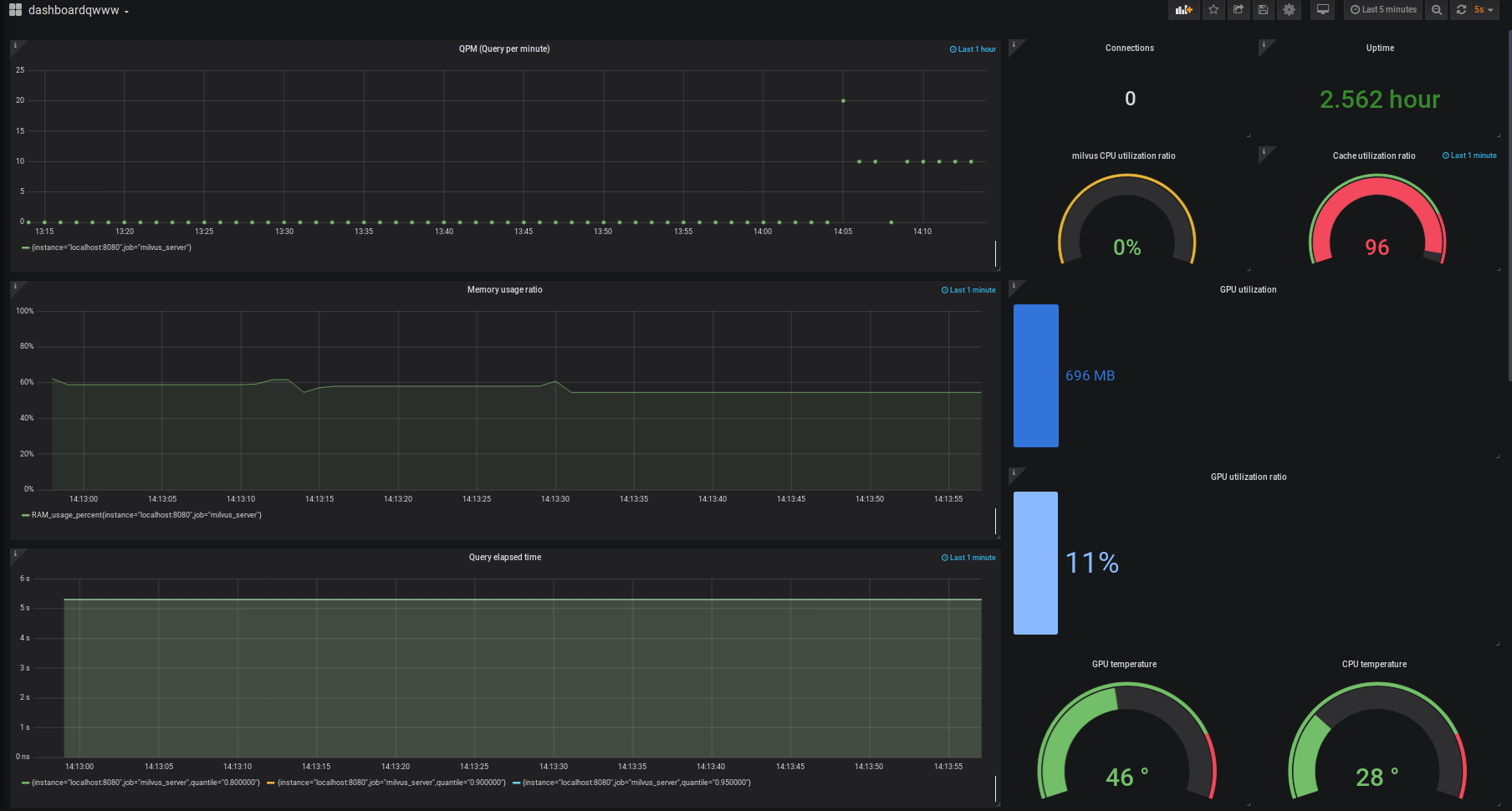
Task: Save the dashboard using disk icon
Action: click(x=1264, y=10)
